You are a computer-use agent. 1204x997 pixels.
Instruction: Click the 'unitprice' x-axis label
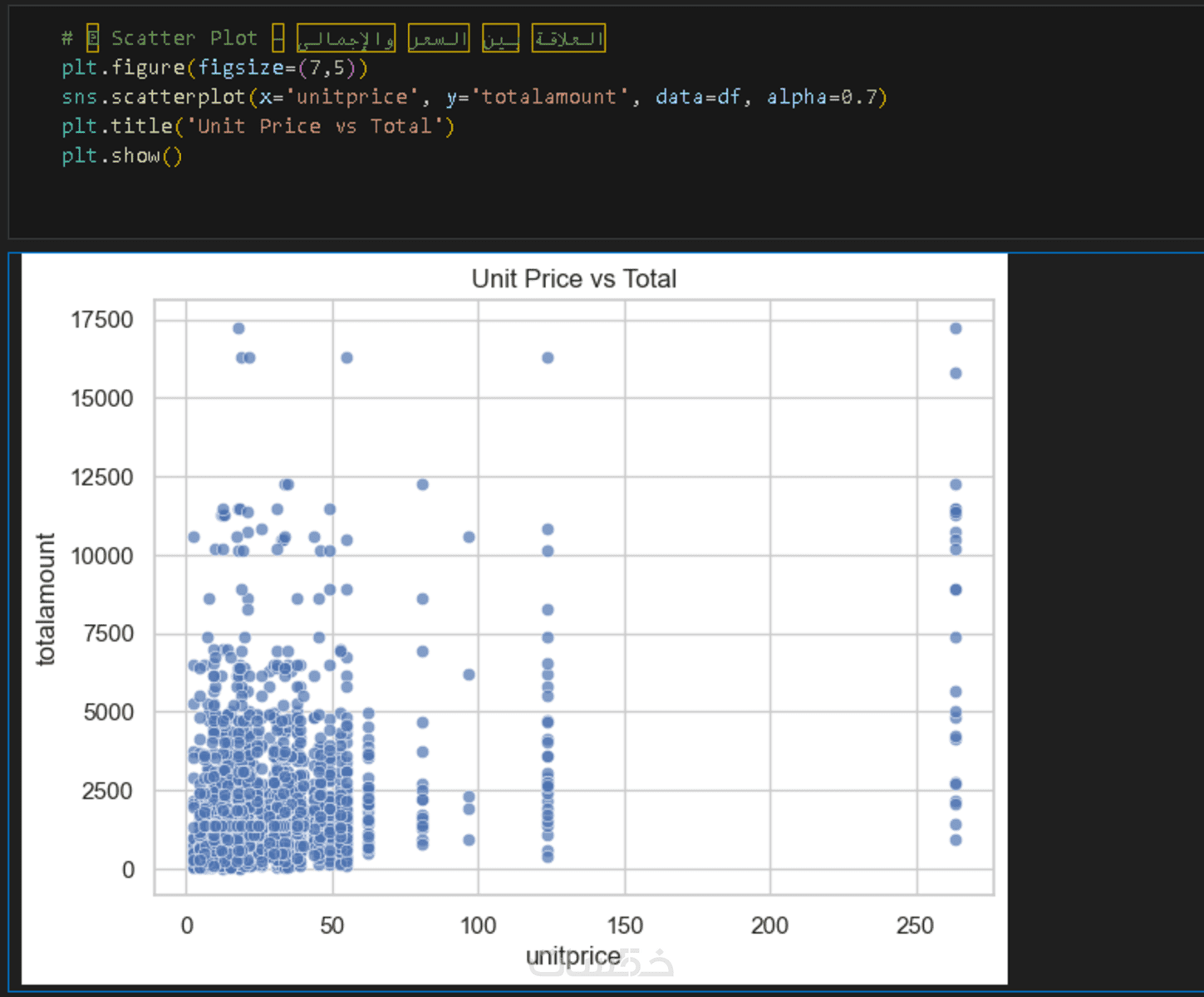[x=573, y=956]
